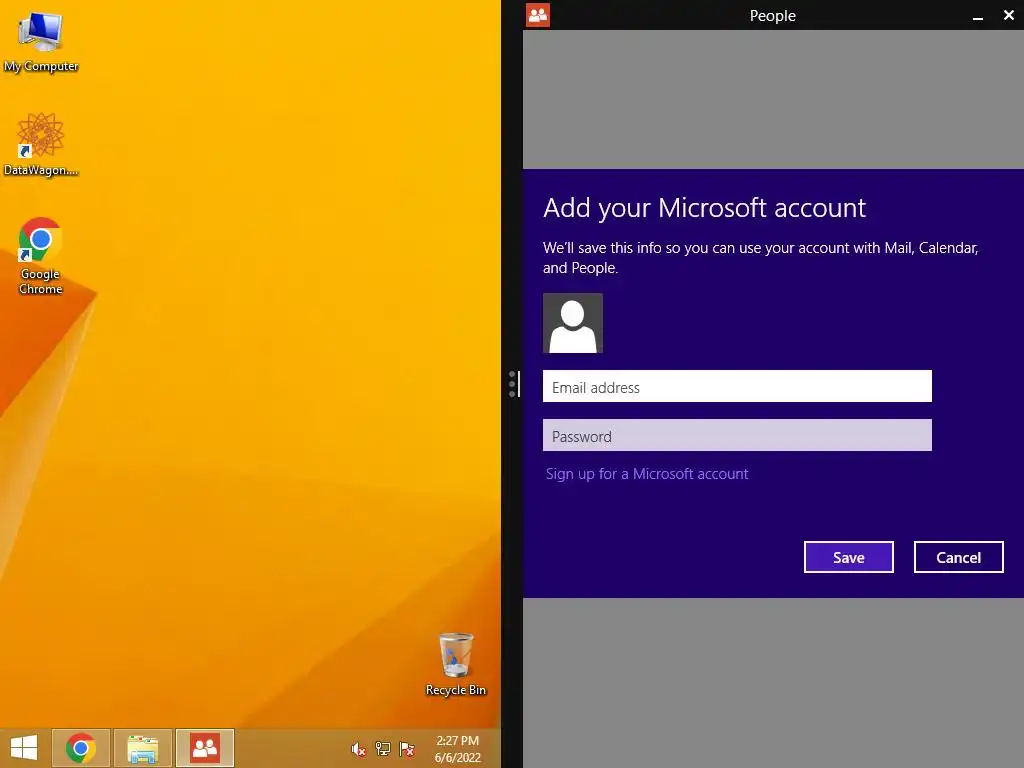Click the split-view divider handle
1024x768 pixels.
coord(513,384)
